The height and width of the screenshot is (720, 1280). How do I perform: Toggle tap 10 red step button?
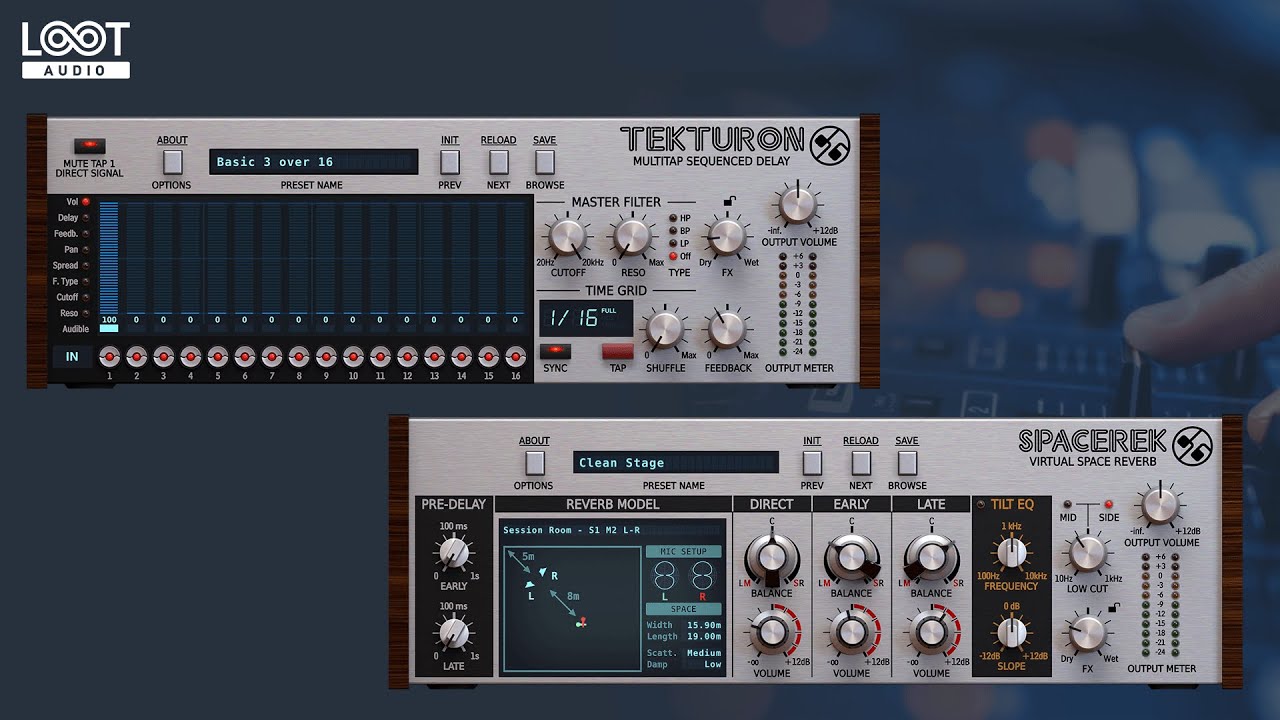352,356
